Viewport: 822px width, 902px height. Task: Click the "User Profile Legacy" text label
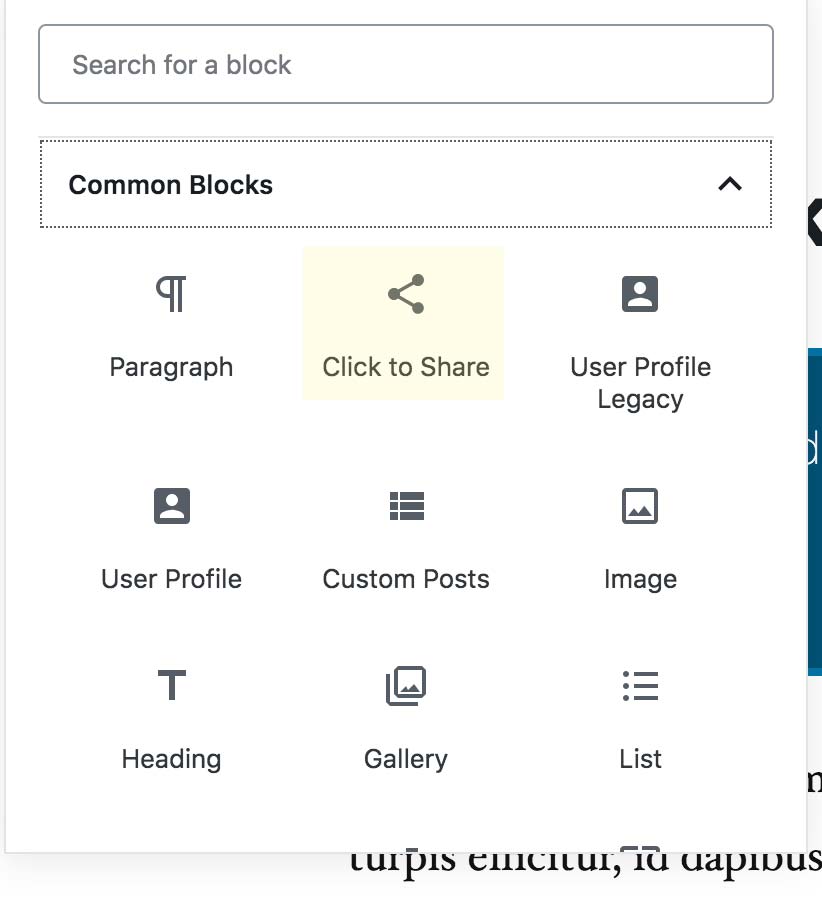click(640, 383)
